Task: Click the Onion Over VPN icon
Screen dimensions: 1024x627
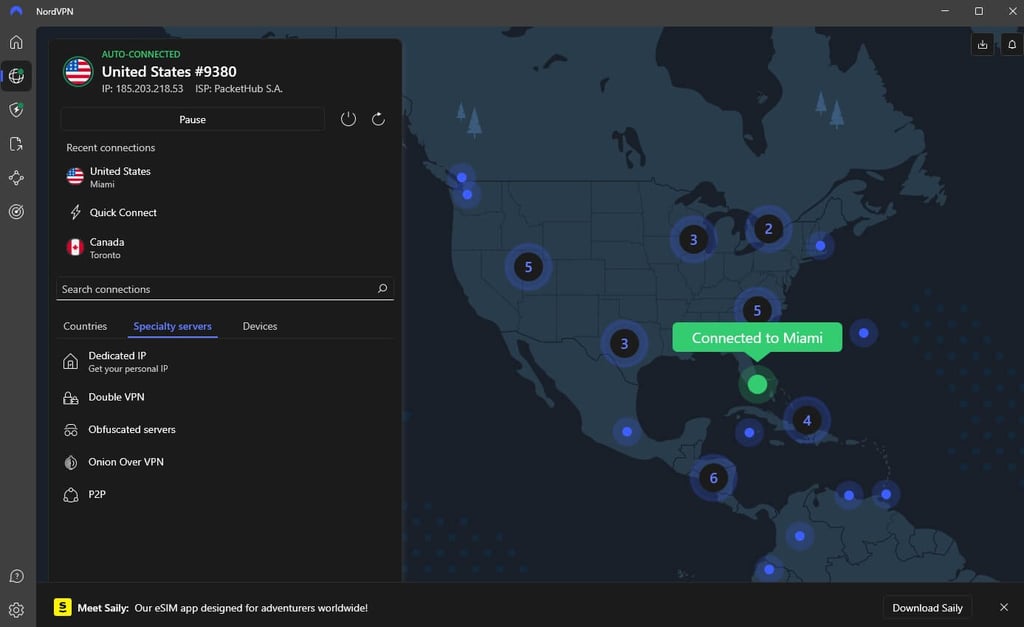Action: [x=71, y=462]
